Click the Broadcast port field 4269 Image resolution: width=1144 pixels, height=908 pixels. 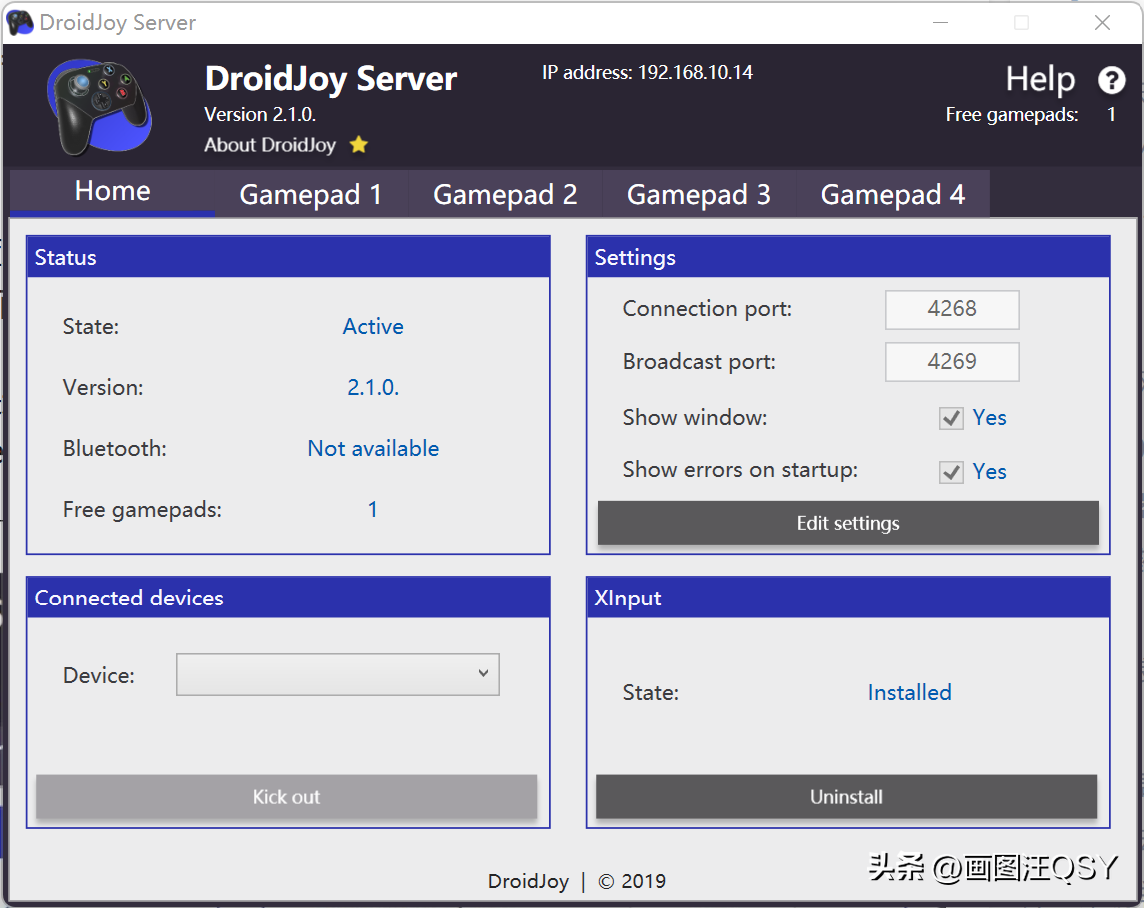952,362
